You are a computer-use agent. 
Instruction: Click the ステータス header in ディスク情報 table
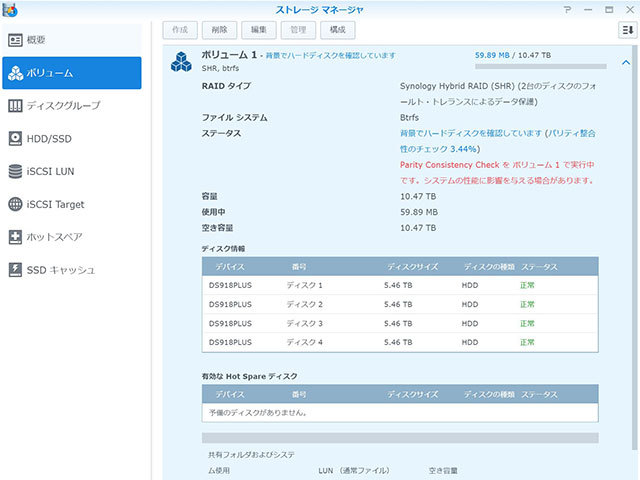[x=539, y=267]
